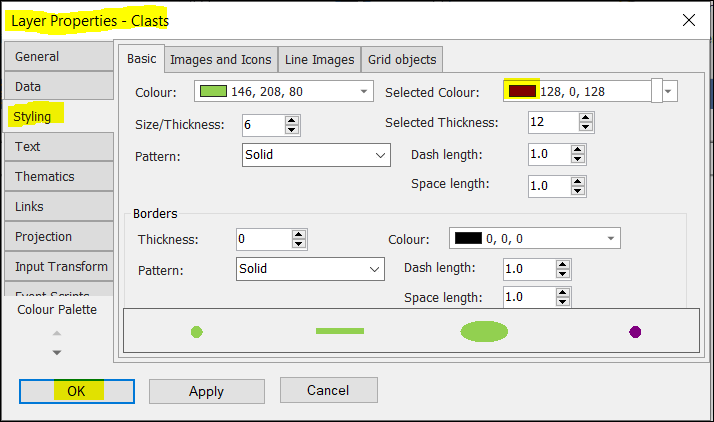The height and width of the screenshot is (422, 714).
Task: Click the green Colour swatch
Action: tap(213, 92)
